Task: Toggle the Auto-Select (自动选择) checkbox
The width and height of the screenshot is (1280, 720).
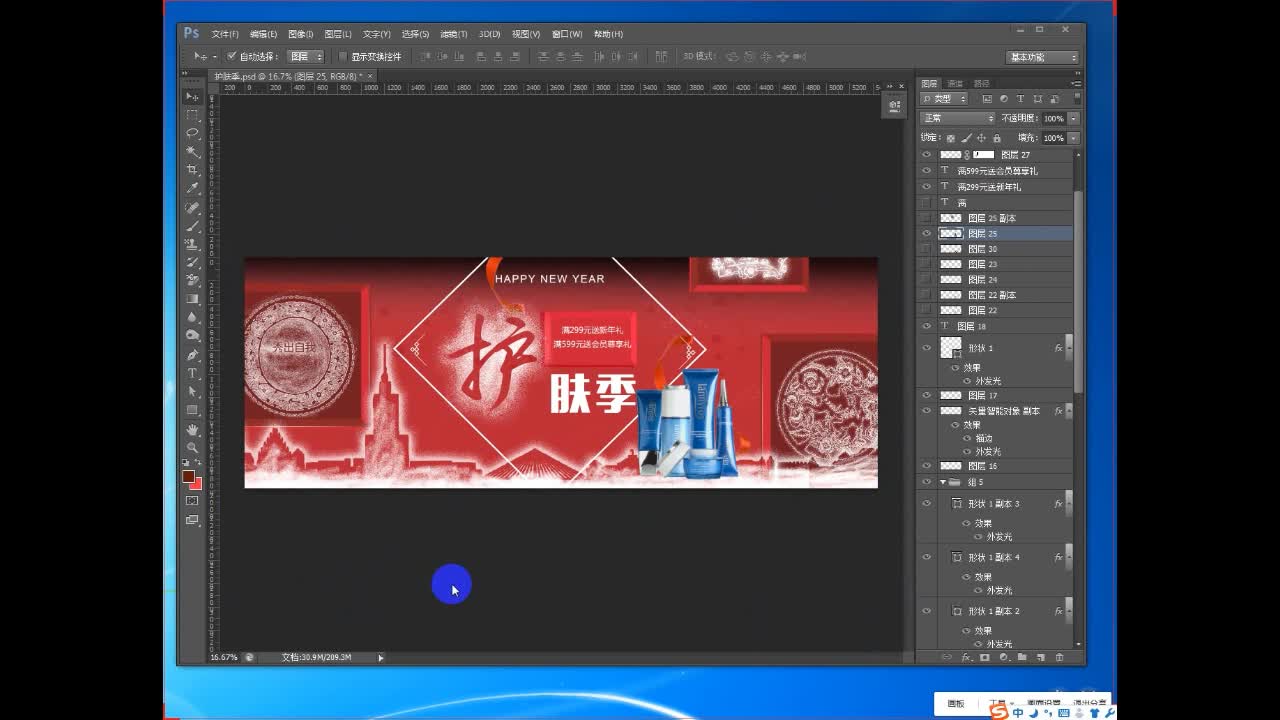Action: pos(232,56)
